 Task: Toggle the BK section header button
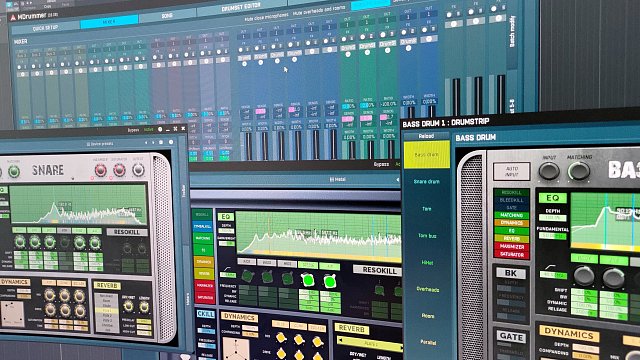point(511,273)
